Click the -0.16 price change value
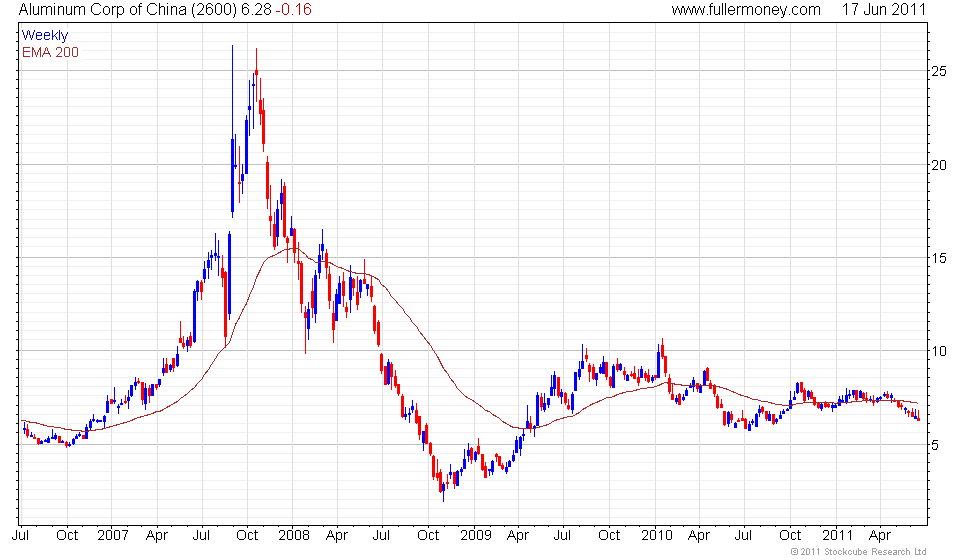The image size is (980, 560). coord(294,10)
